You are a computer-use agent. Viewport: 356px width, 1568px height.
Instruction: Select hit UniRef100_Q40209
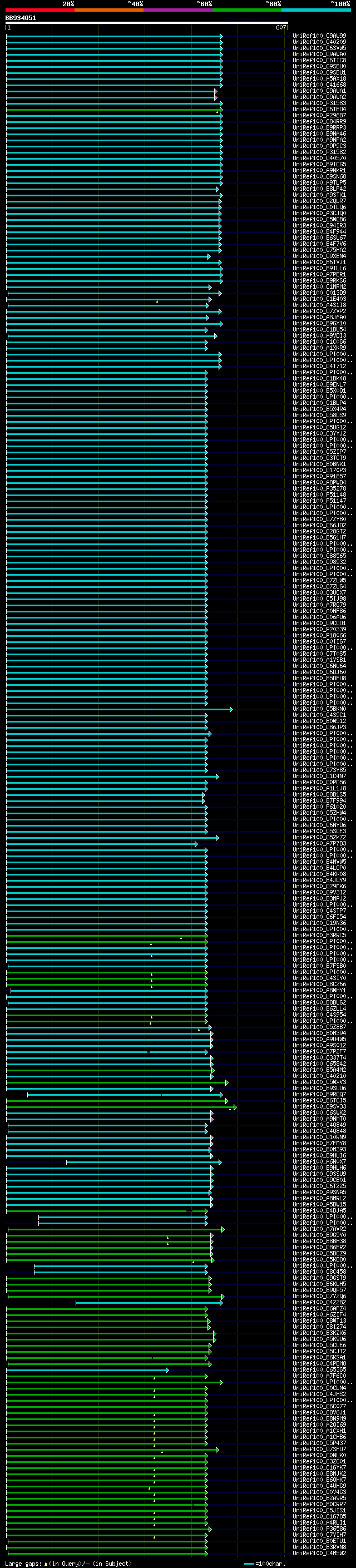click(x=319, y=42)
